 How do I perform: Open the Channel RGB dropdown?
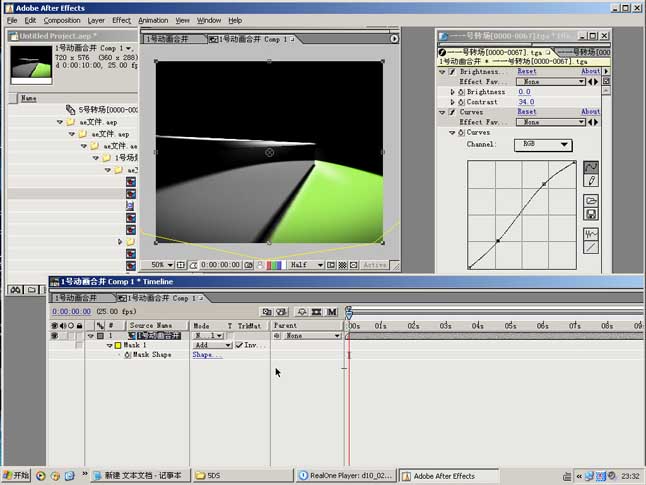click(x=543, y=145)
